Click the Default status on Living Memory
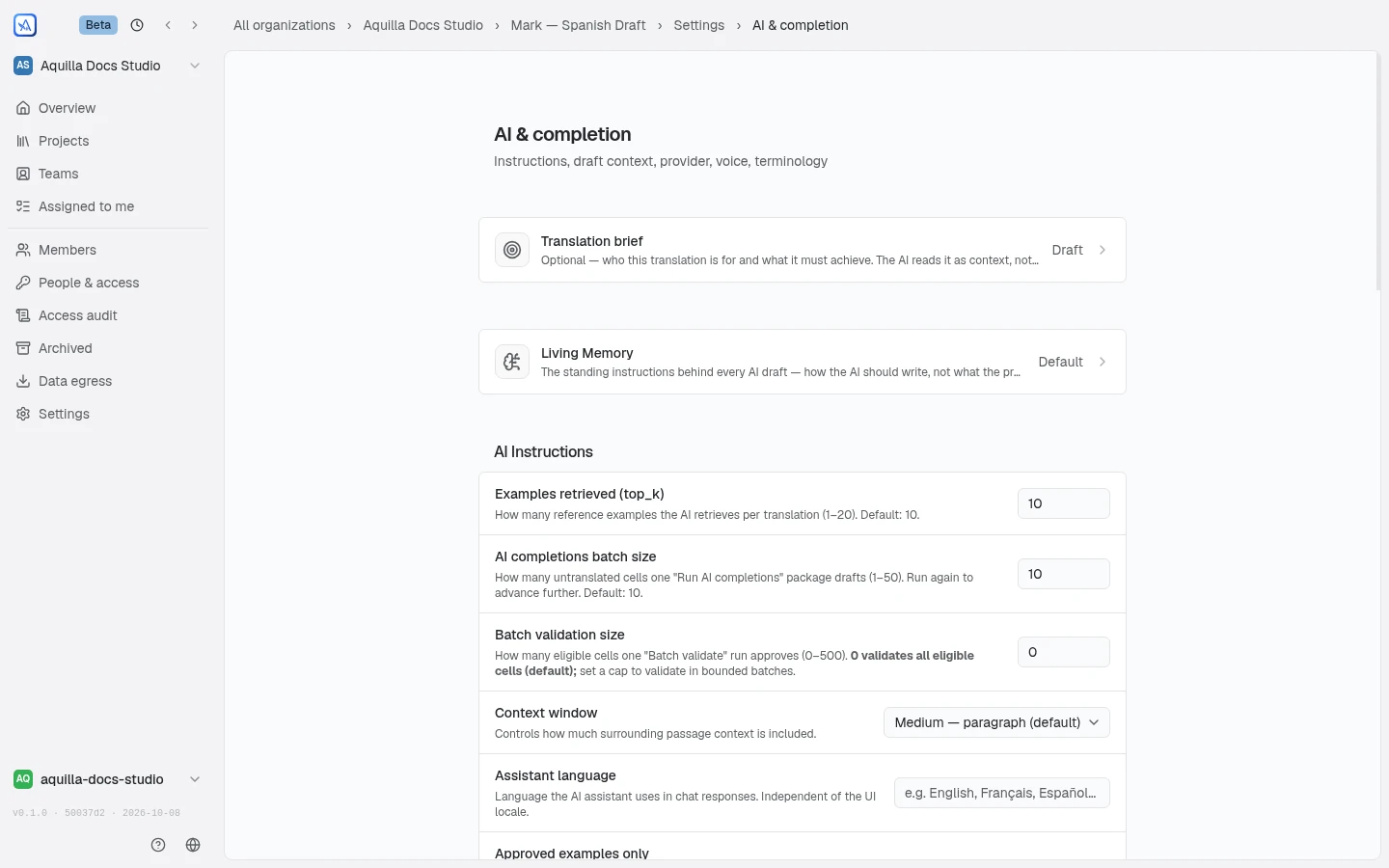 coord(1060,362)
